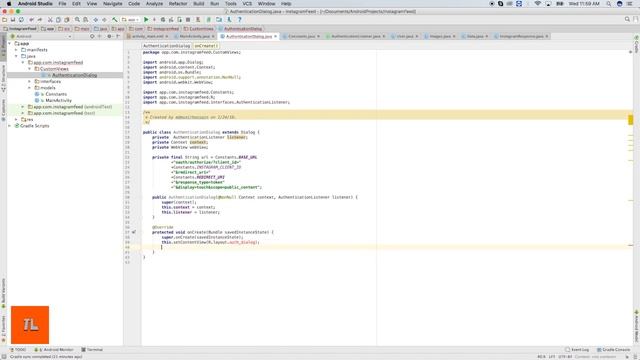Click the Forward navigation arrow icon
640x360 pixels.
[104, 20]
